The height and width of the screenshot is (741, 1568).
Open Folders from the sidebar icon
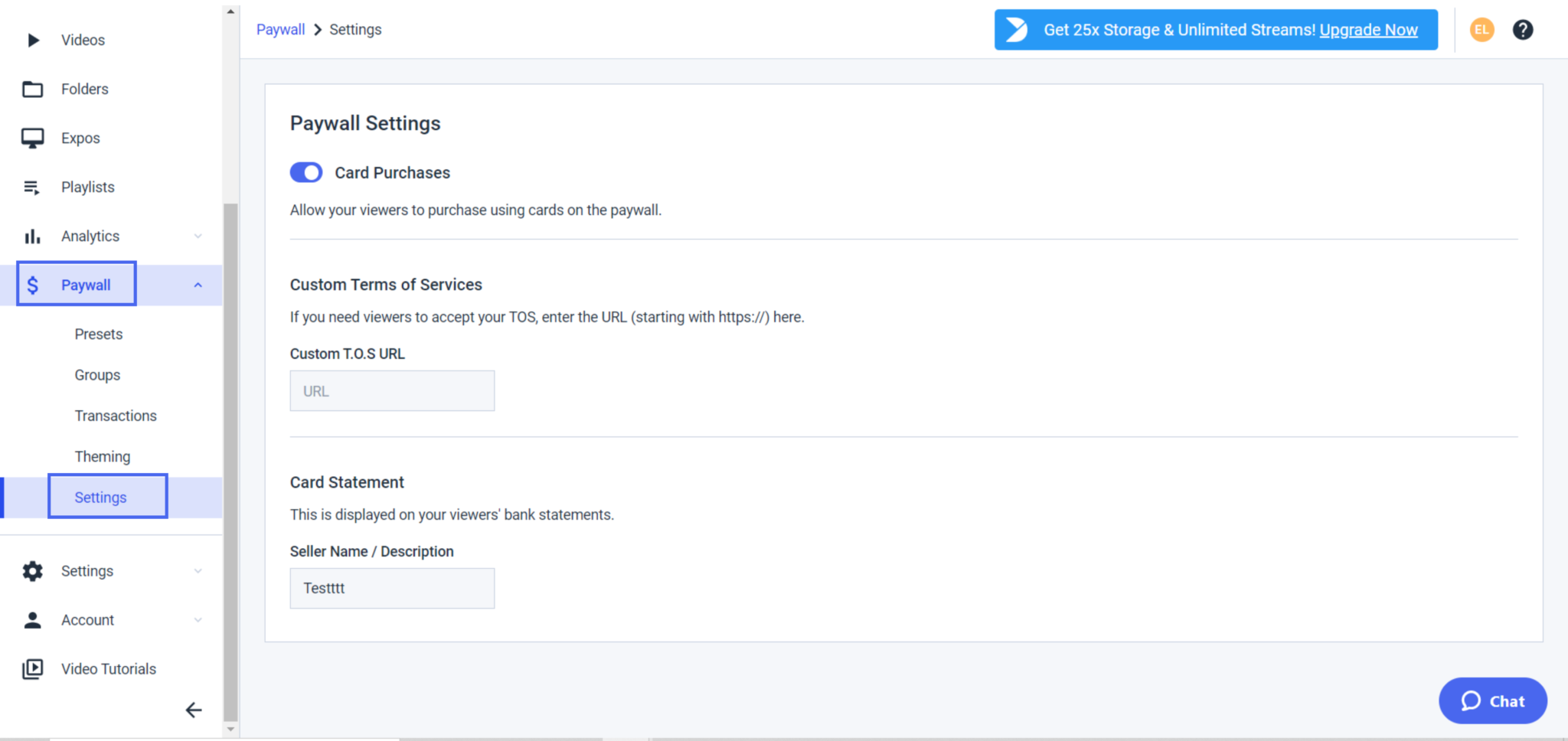pos(34,89)
